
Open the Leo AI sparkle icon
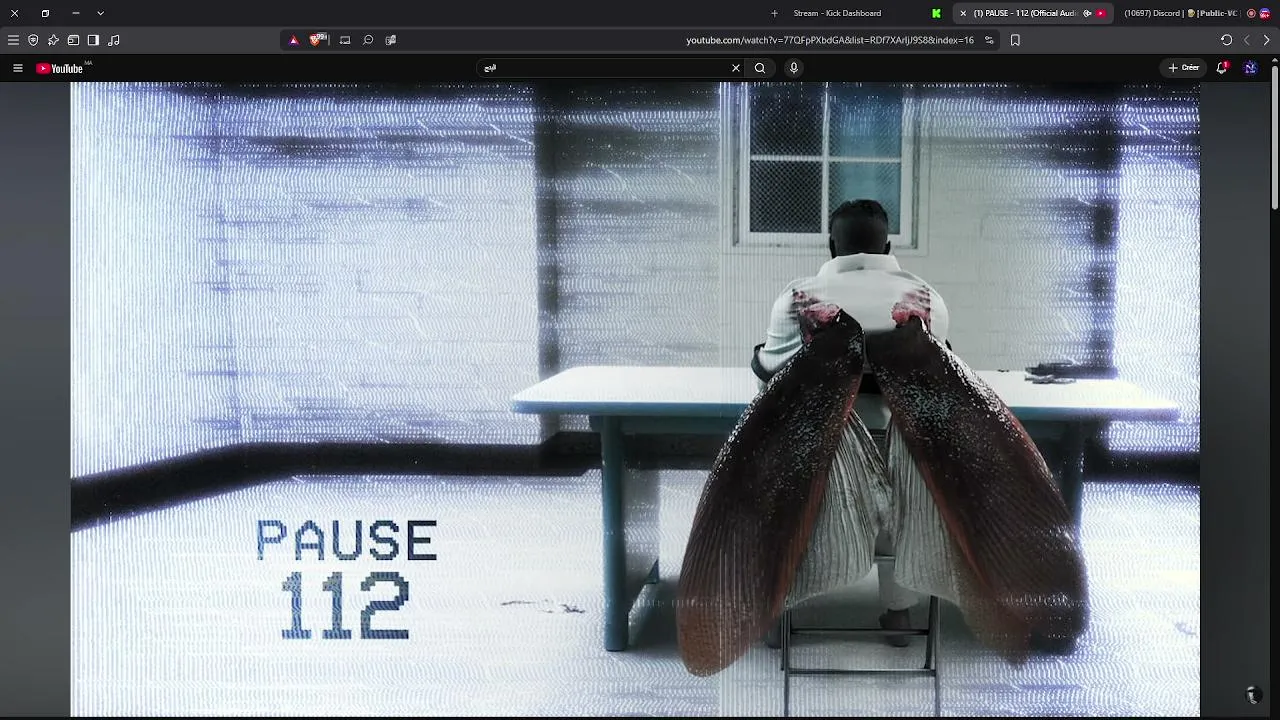click(53, 40)
